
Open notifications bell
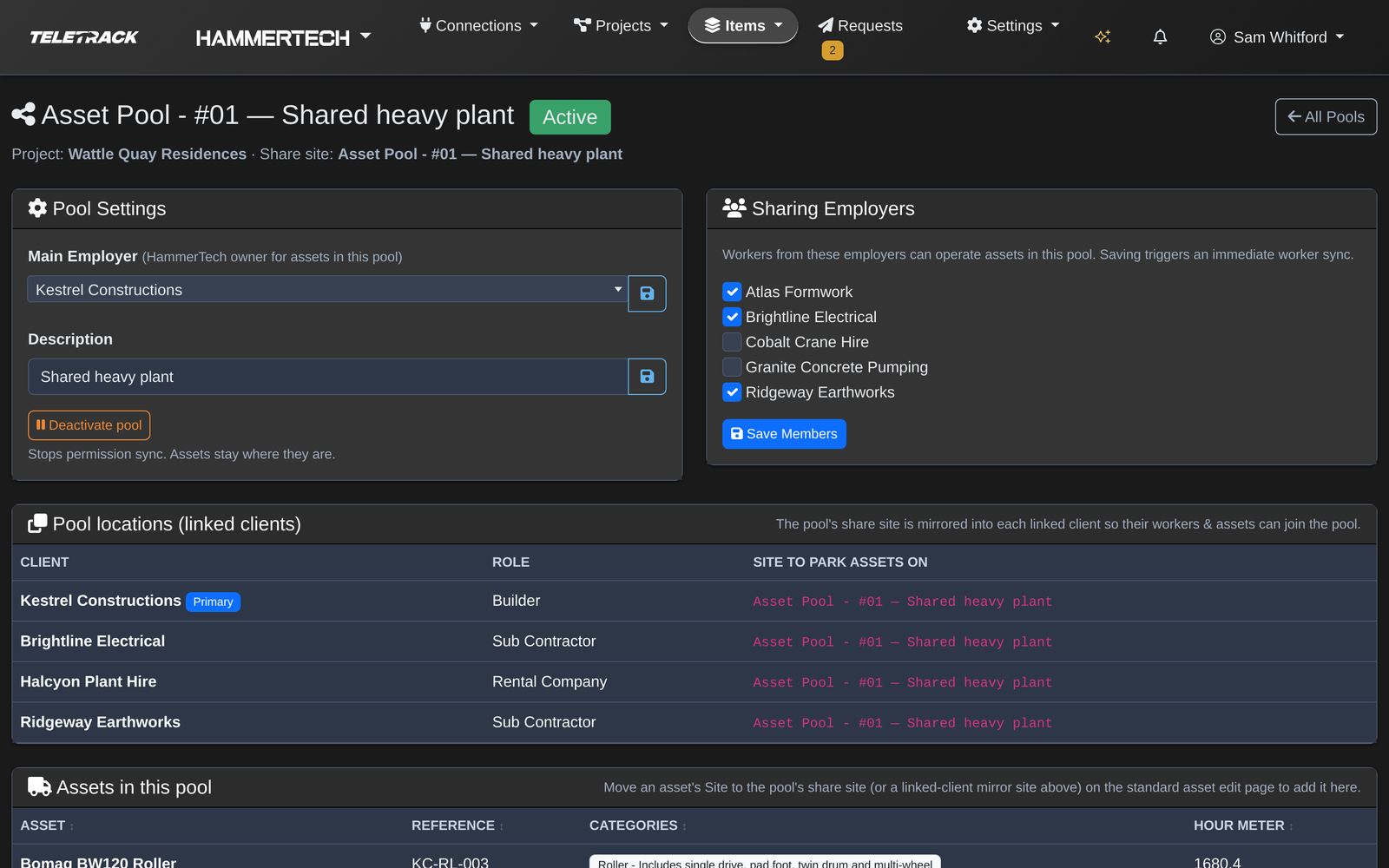tap(1160, 36)
